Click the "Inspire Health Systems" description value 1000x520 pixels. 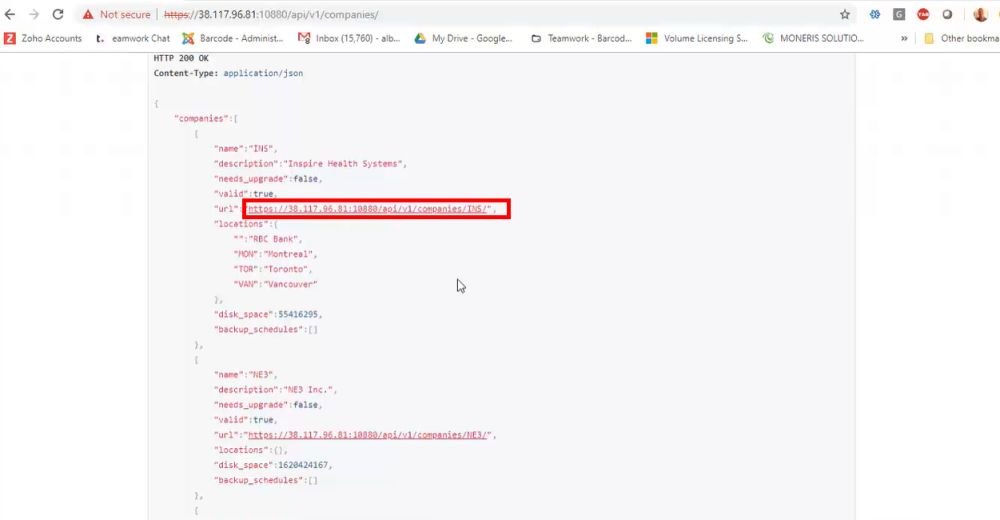click(343, 163)
